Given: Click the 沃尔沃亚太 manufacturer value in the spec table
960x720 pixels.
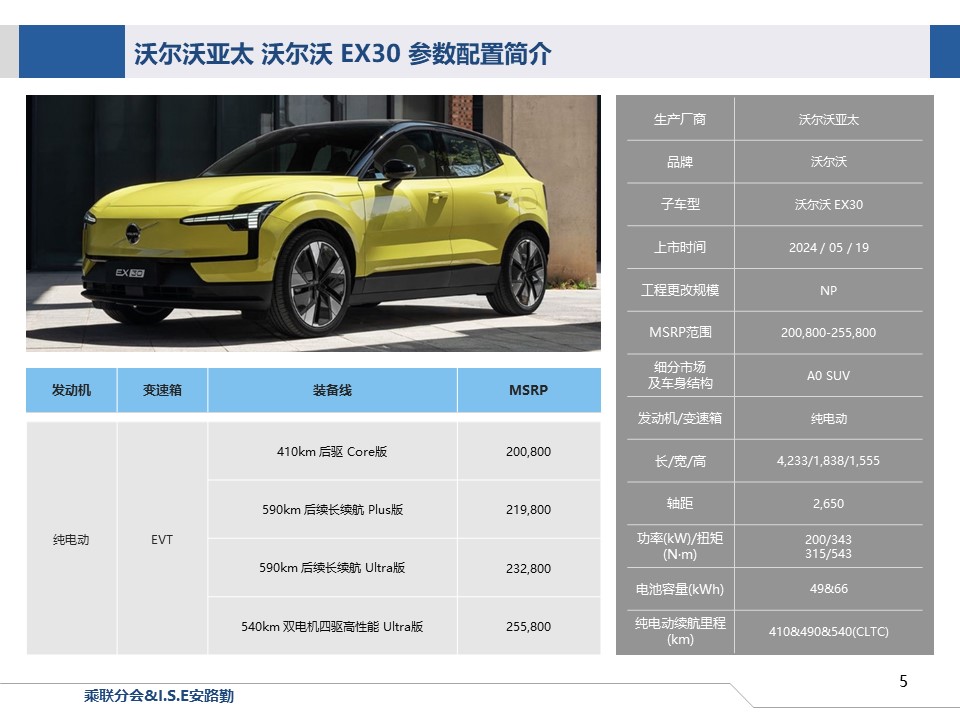Looking at the screenshot, I should 828,119.
